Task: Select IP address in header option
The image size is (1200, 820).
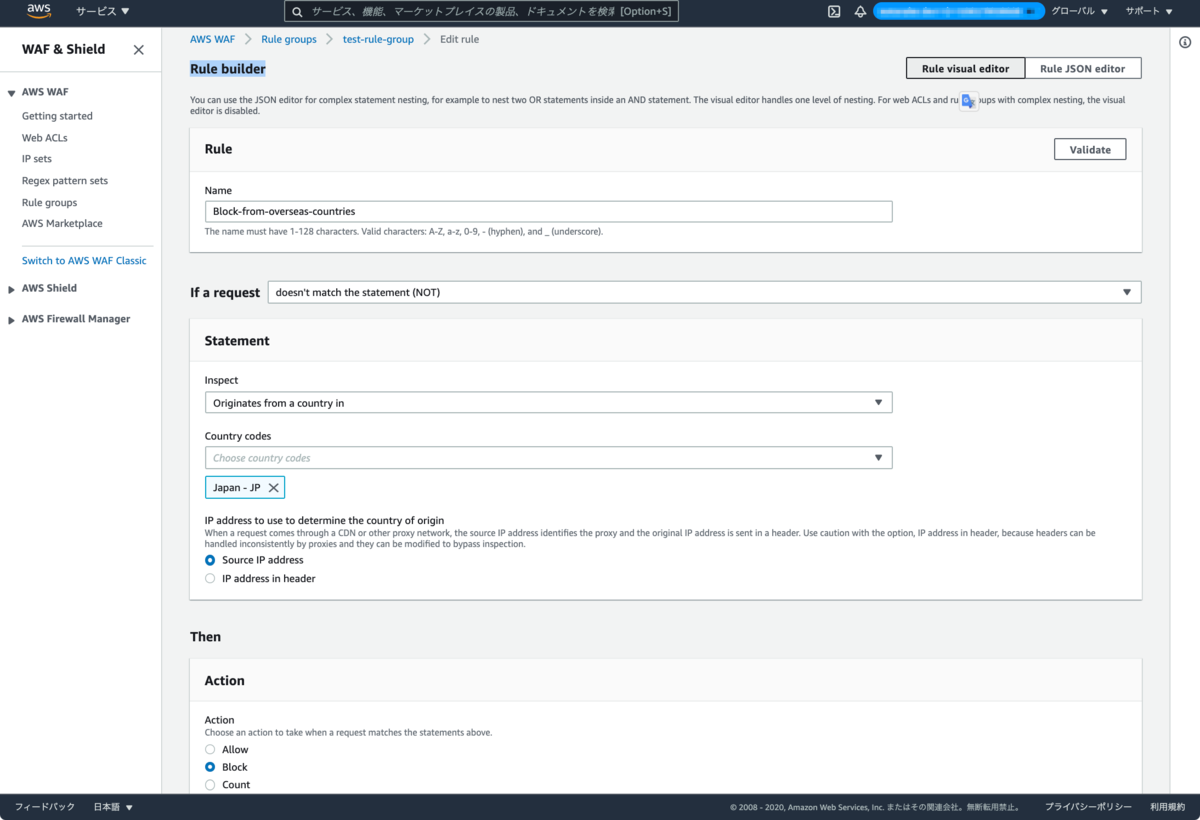Action: 210,578
